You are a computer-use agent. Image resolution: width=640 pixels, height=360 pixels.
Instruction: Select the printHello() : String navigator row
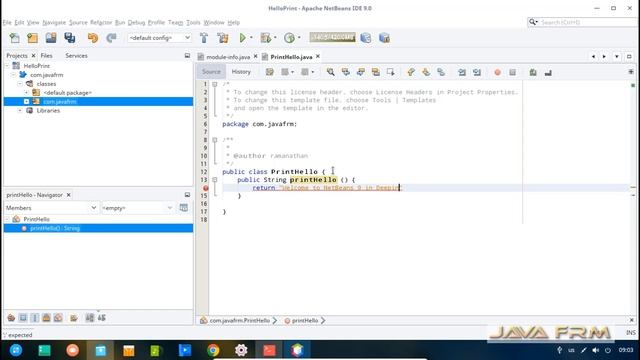pyautogui.click(x=98, y=228)
